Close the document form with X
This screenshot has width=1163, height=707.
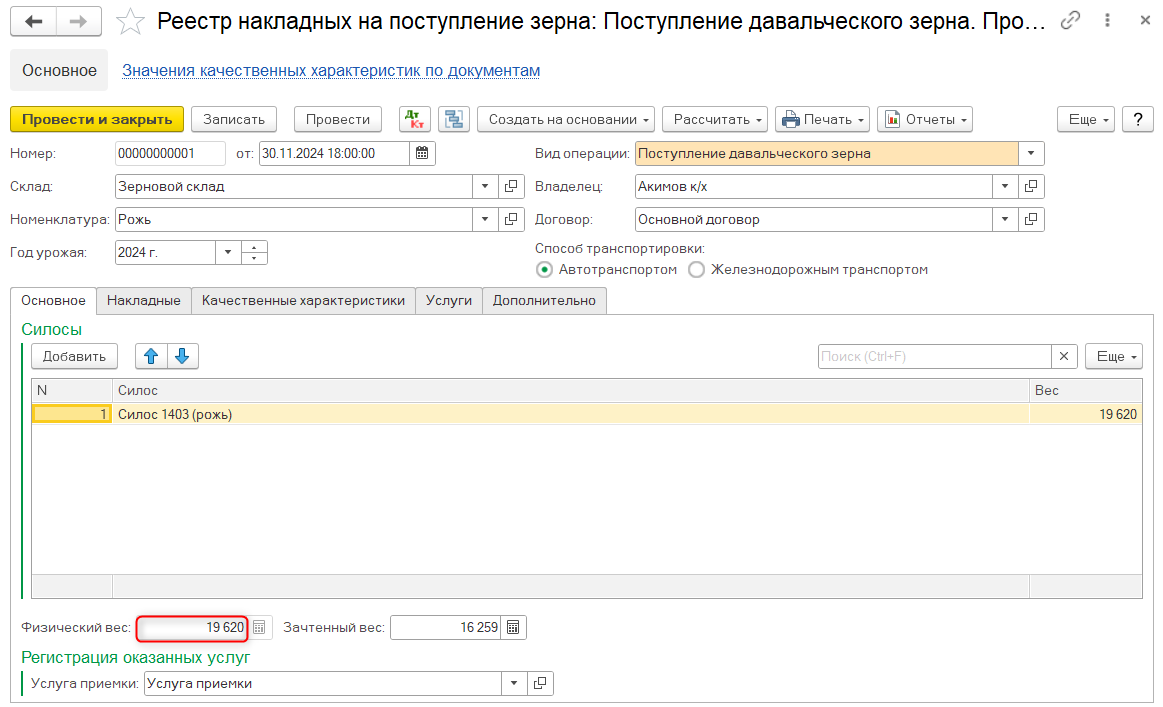coord(1144,21)
